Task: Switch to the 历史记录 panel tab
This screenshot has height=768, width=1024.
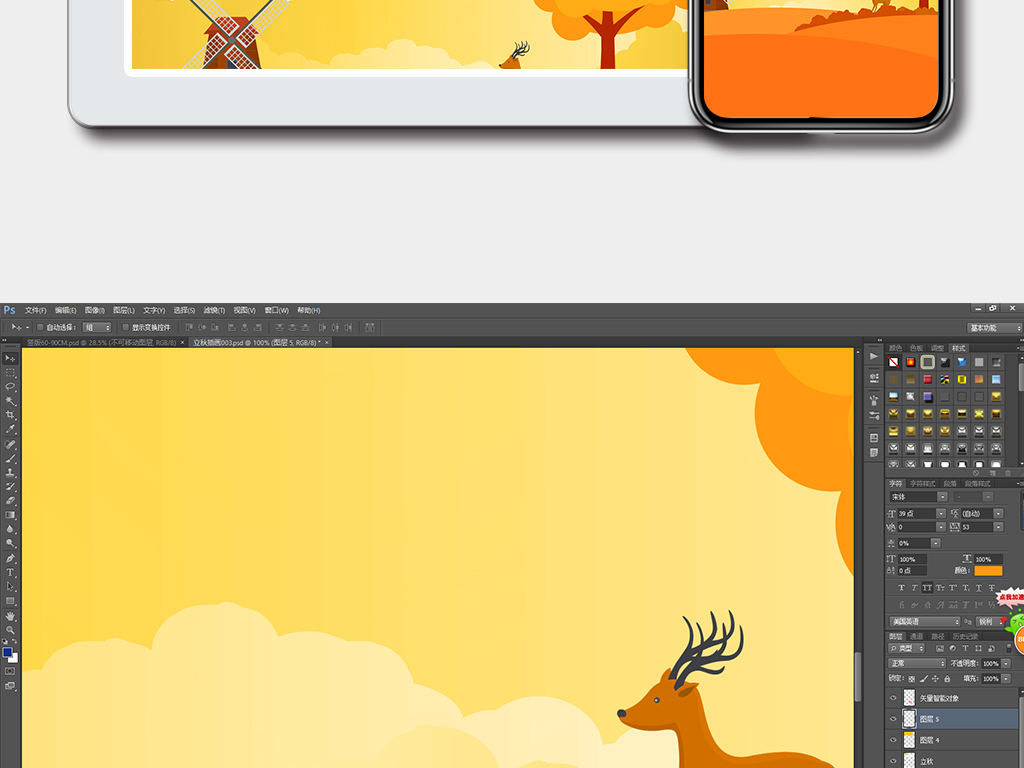Action: click(x=965, y=636)
